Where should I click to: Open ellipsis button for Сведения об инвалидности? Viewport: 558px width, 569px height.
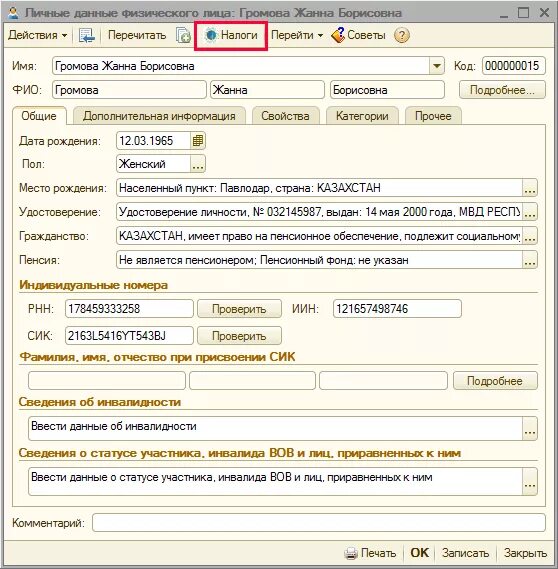tap(530, 429)
